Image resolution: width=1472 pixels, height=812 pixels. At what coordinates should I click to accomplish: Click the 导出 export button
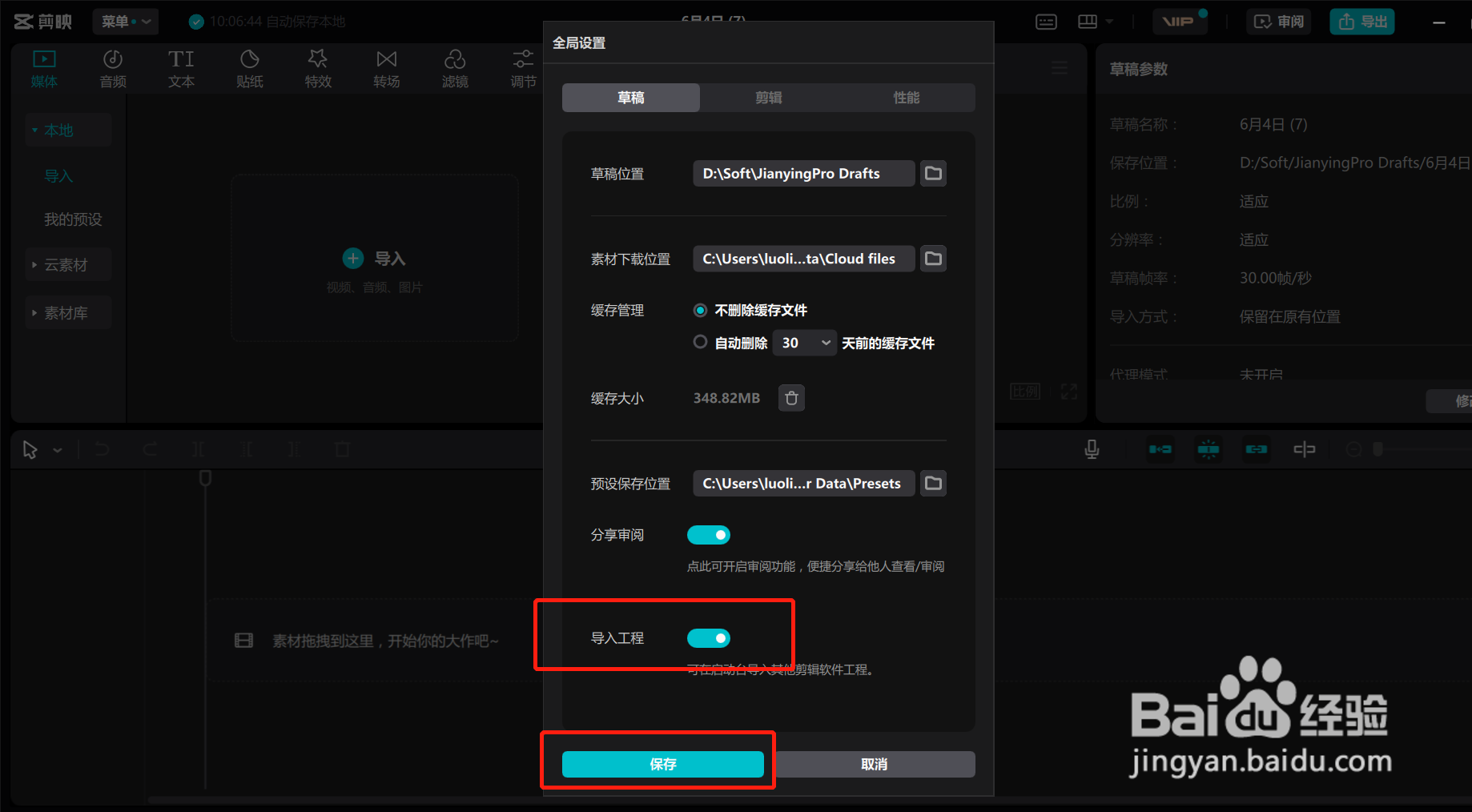[x=1362, y=22]
